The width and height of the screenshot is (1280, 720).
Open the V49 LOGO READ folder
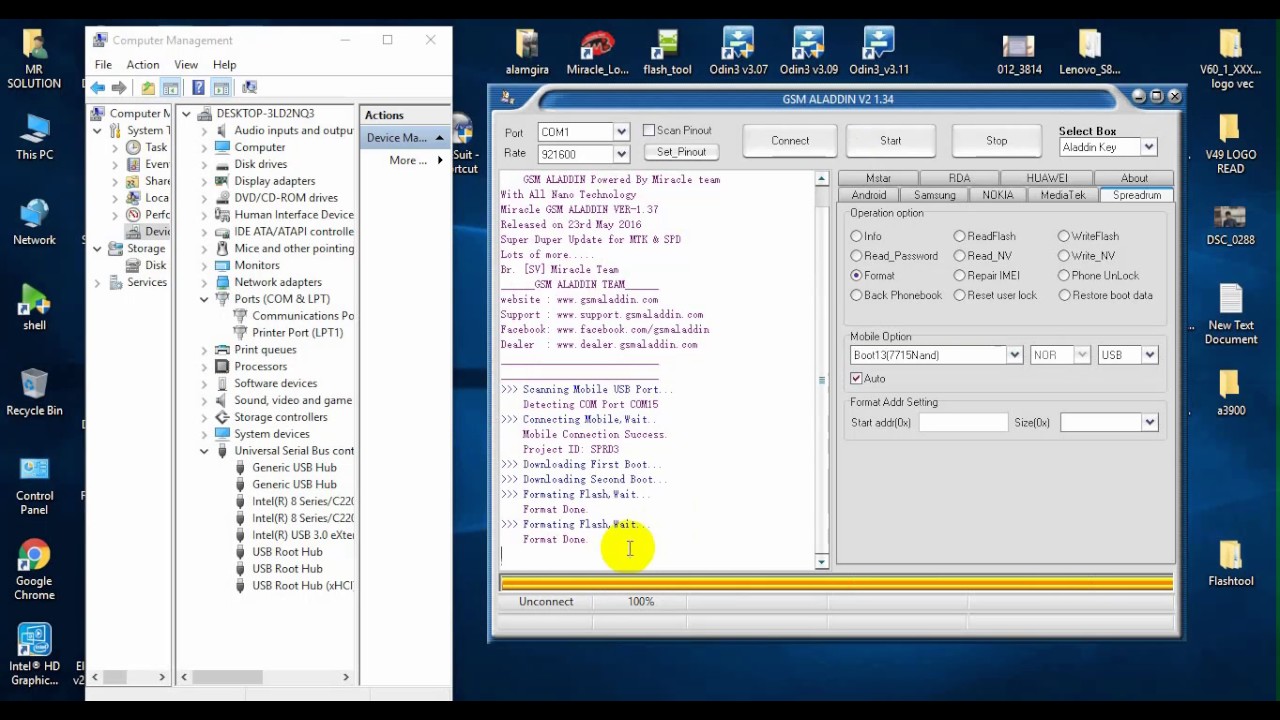1230,144
